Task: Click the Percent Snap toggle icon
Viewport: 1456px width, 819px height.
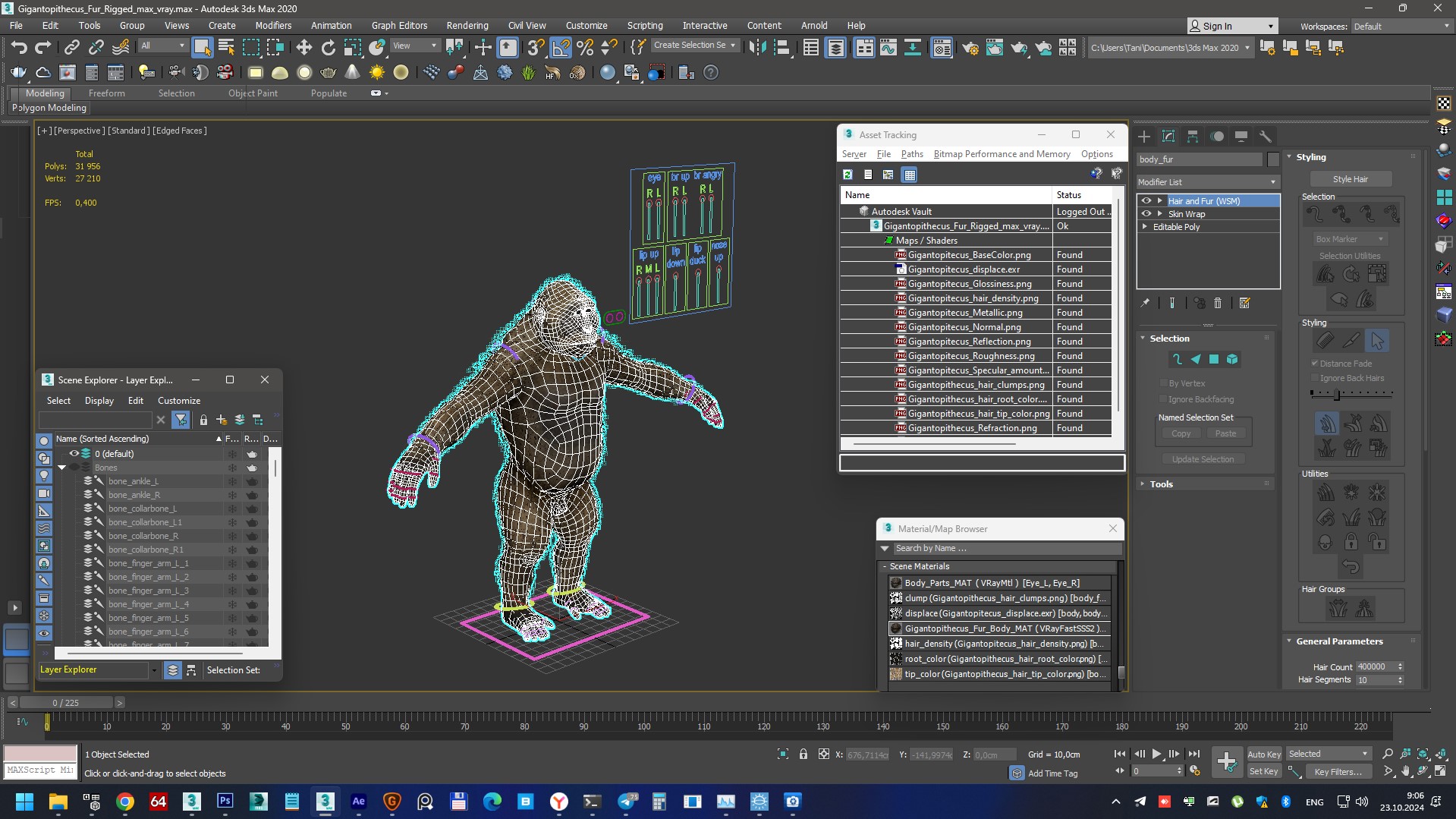Action: tap(585, 48)
